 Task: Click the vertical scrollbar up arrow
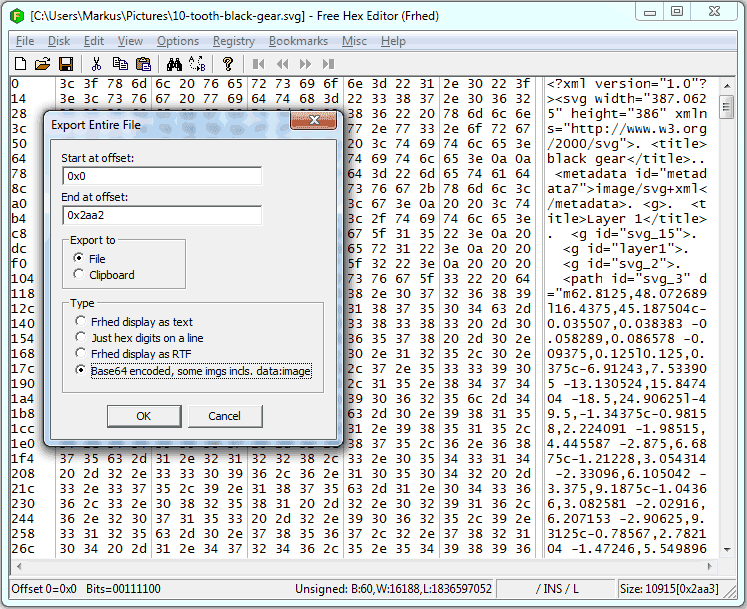pyautogui.click(x=727, y=86)
